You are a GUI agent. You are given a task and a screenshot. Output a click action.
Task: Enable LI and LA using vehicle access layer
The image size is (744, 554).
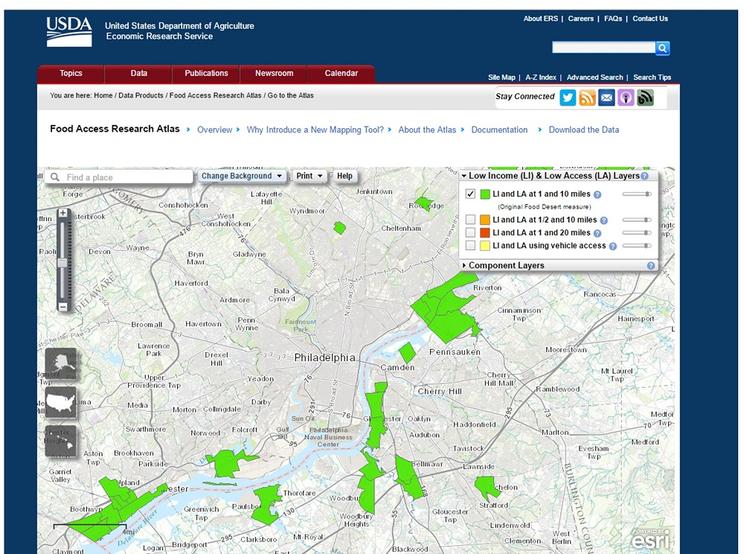[470, 245]
